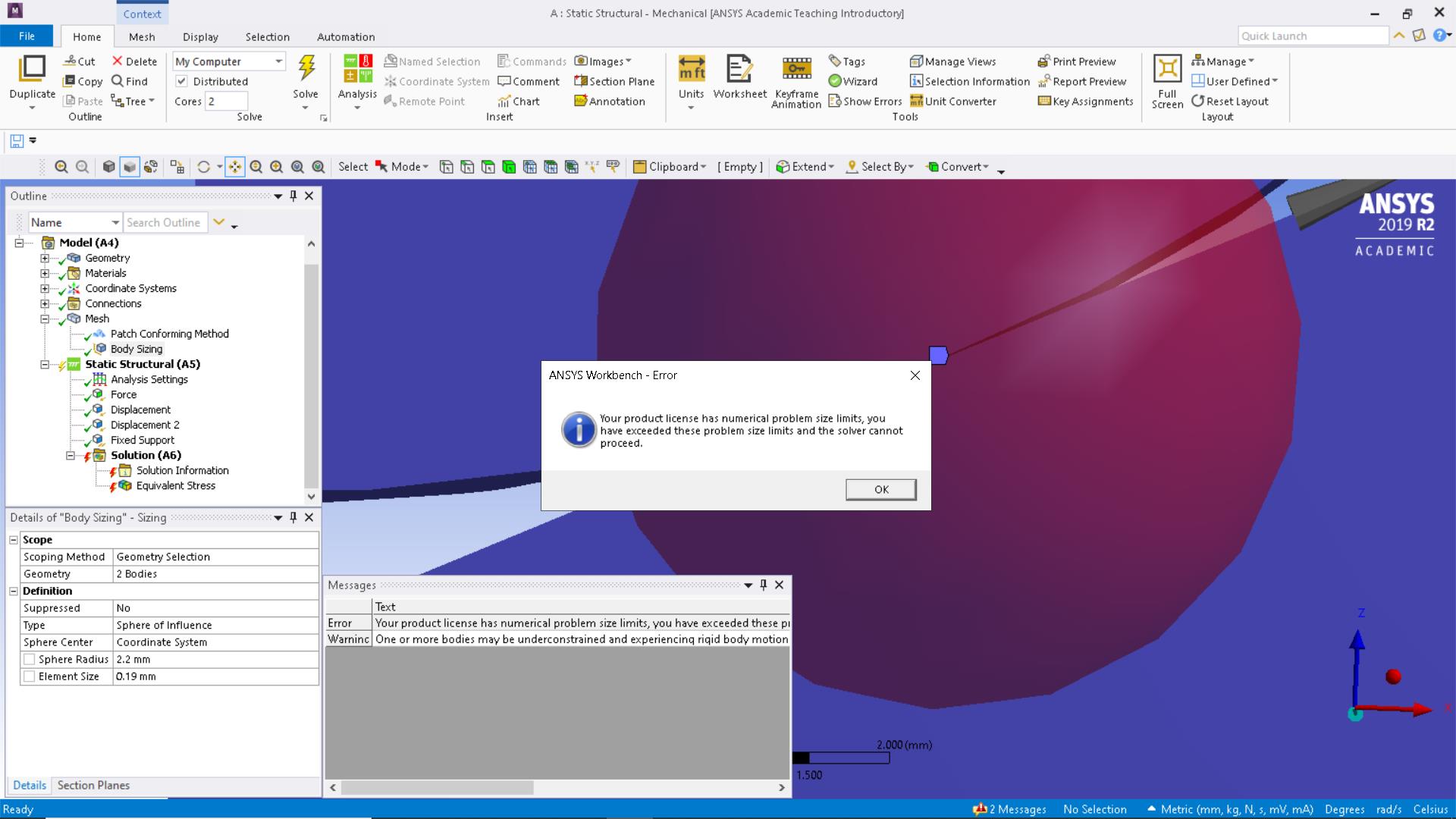
Task: Open the Unit Converter tool
Action: 953,101
